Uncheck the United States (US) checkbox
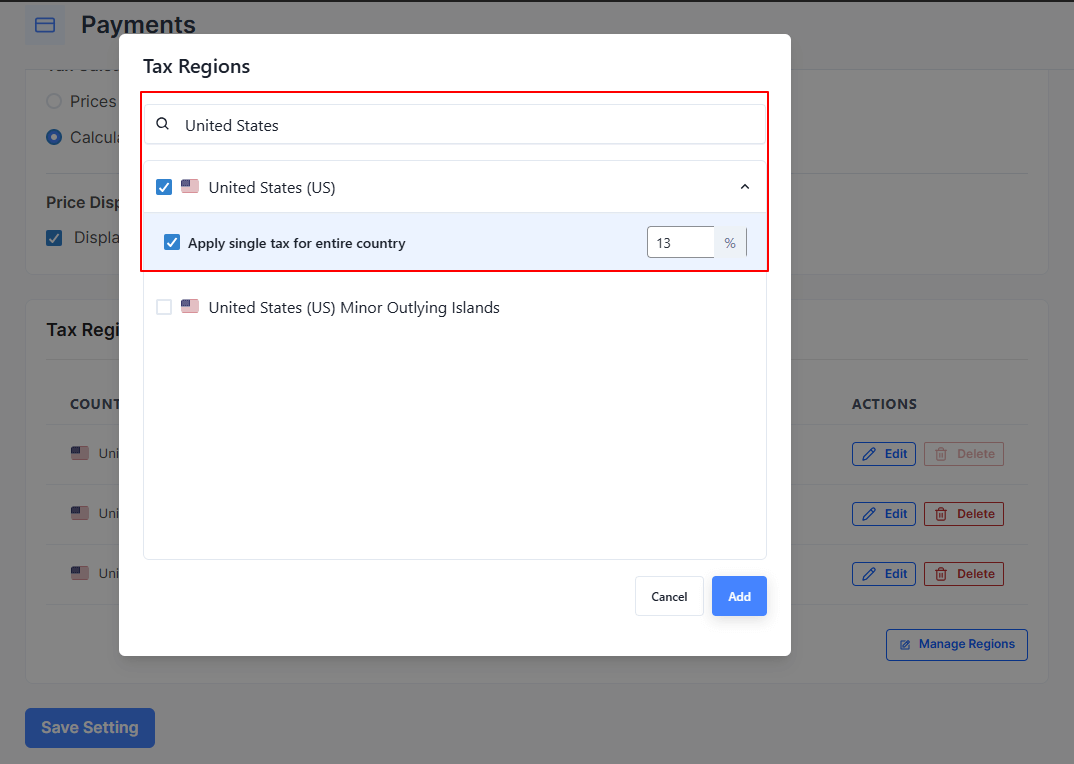The height and width of the screenshot is (764, 1074). [x=164, y=187]
